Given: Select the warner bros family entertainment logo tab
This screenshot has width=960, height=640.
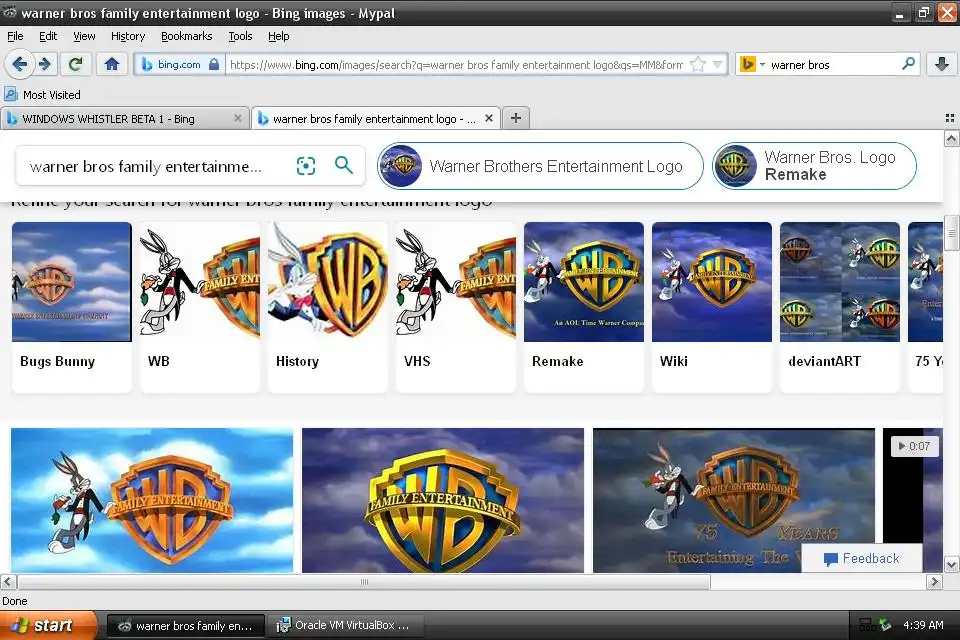Looking at the screenshot, I should pyautogui.click(x=367, y=119).
